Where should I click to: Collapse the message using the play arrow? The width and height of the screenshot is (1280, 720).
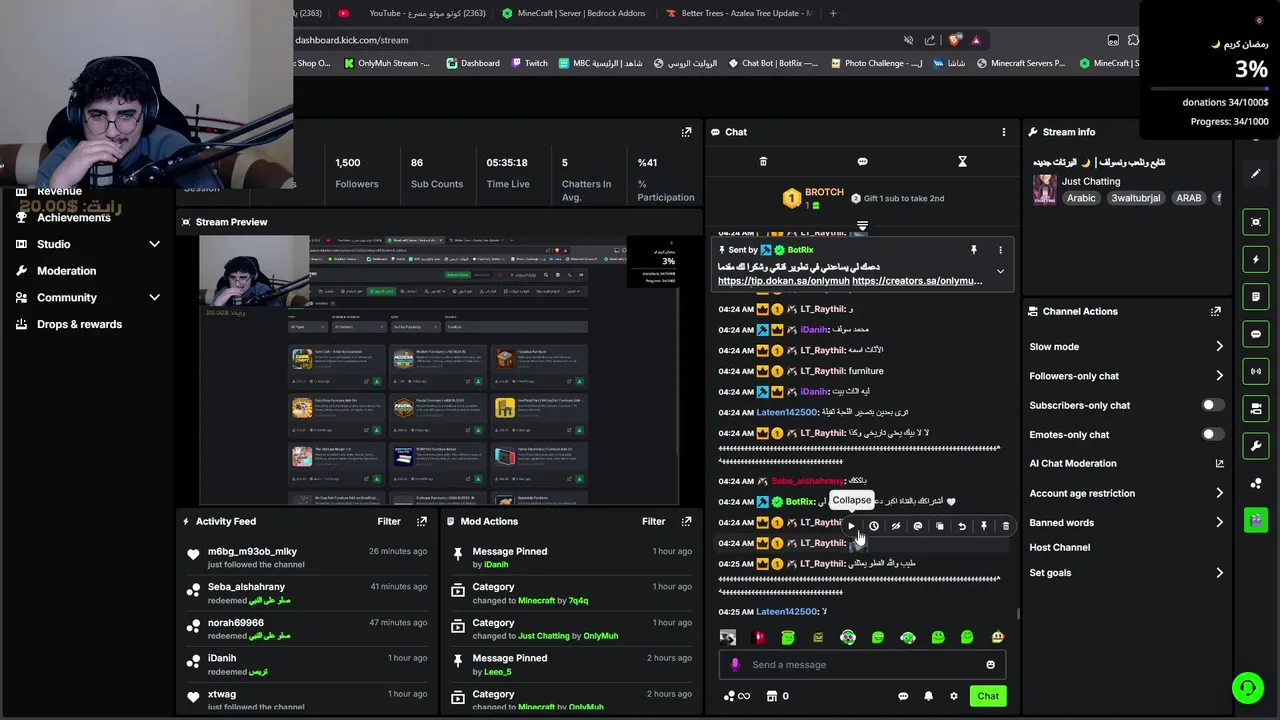(851, 526)
